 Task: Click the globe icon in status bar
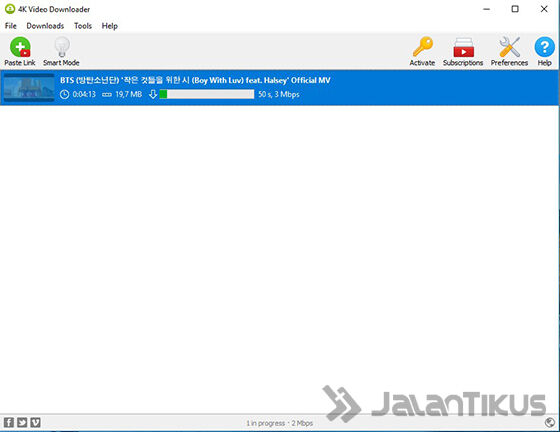[x=550, y=423]
